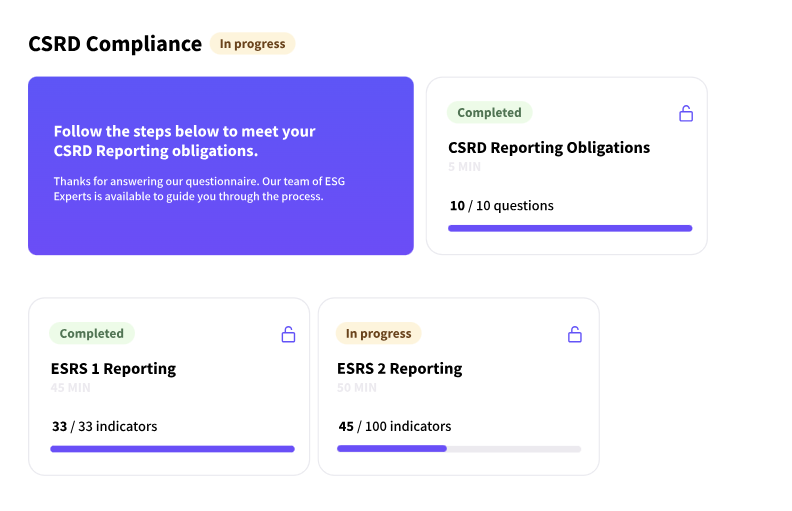
Task: Click the '5 MIN' duration label
Action: click(464, 167)
